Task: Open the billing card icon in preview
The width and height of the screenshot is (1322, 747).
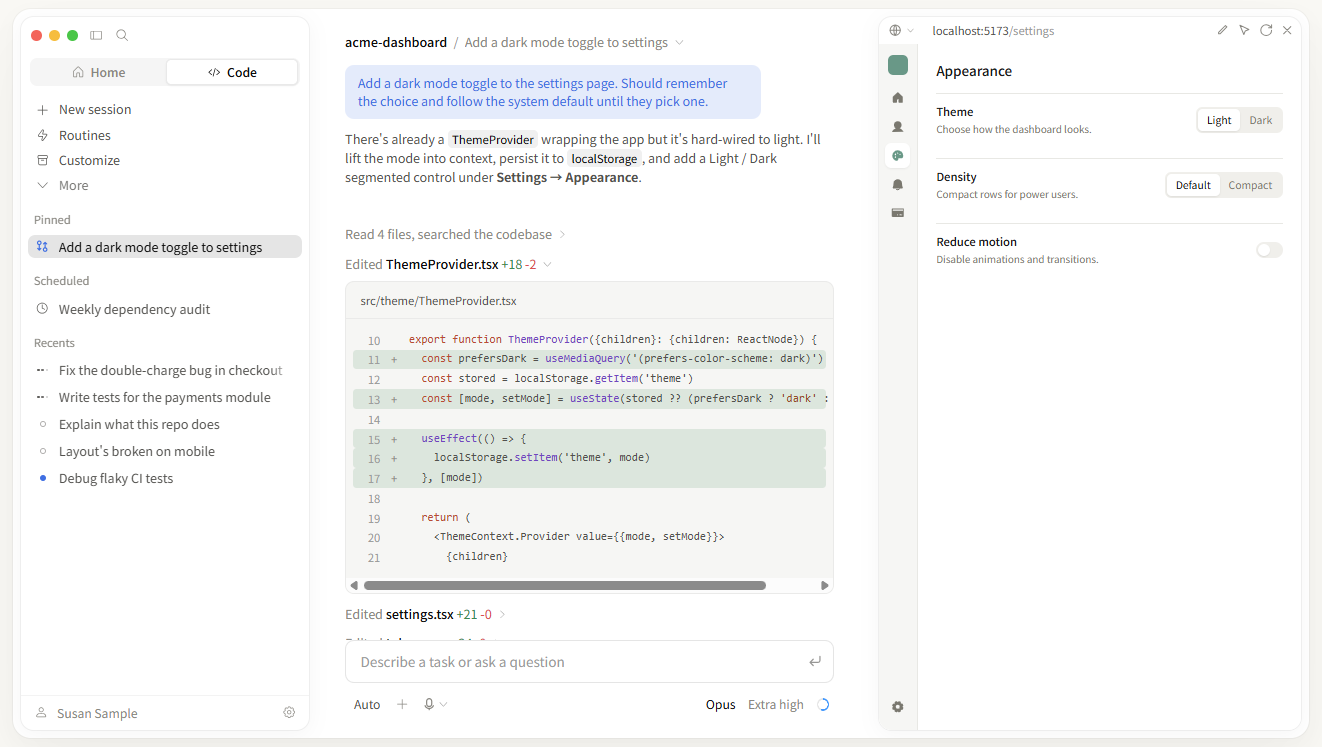Action: [898, 212]
